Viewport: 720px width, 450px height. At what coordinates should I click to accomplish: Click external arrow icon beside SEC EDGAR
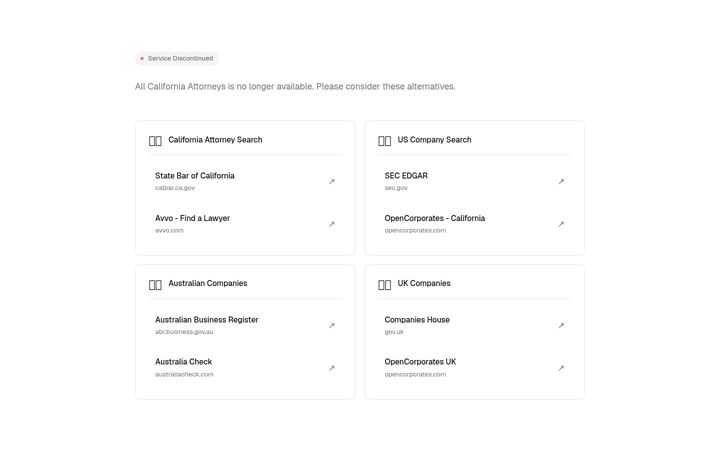(561, 182)
